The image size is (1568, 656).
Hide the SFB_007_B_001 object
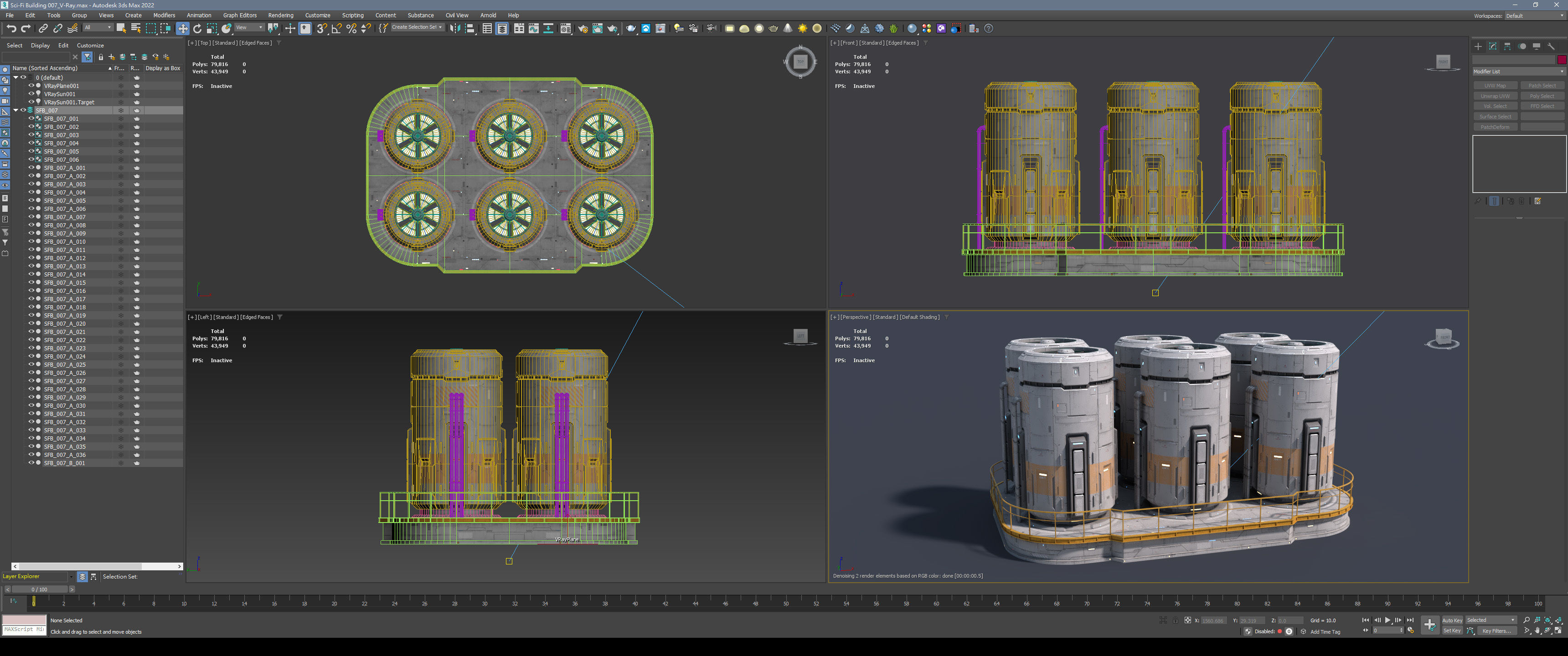(x=31, y=463)
